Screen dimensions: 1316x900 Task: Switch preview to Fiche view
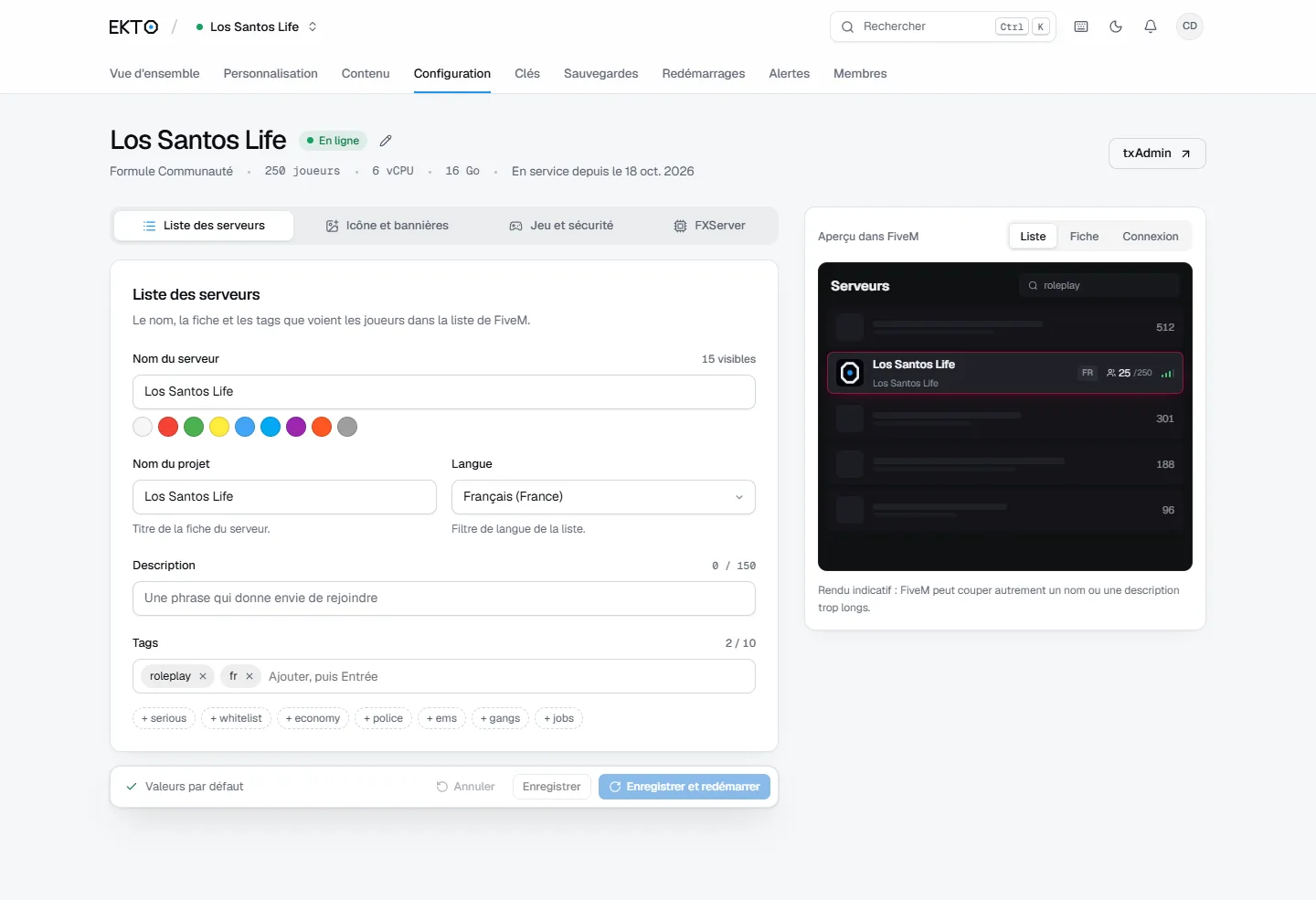point(1084,237)
